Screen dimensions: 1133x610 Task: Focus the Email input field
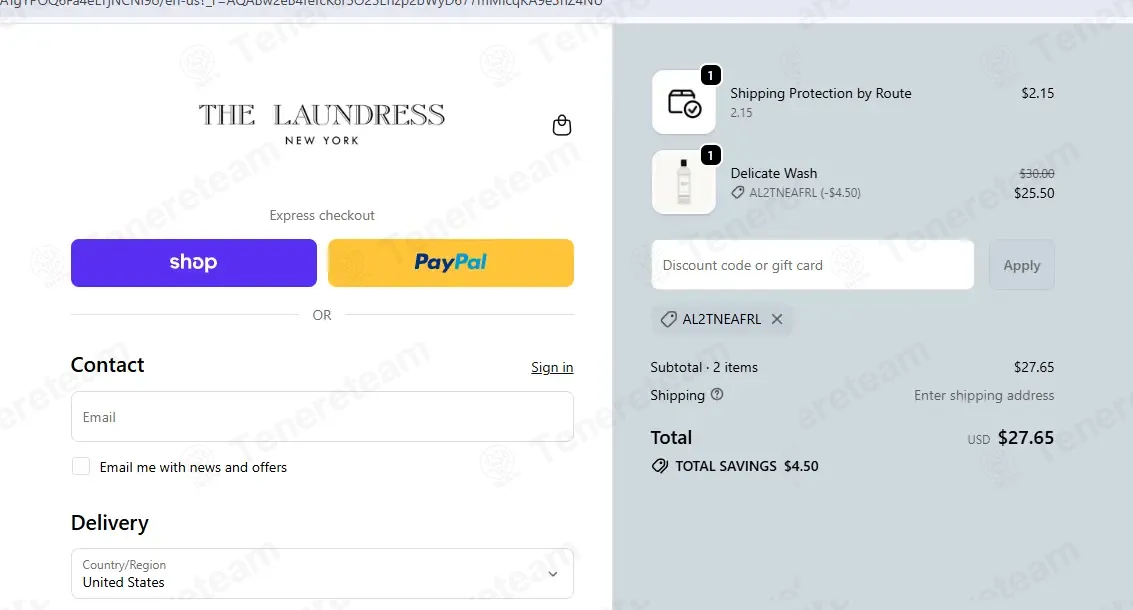[322, 416]
